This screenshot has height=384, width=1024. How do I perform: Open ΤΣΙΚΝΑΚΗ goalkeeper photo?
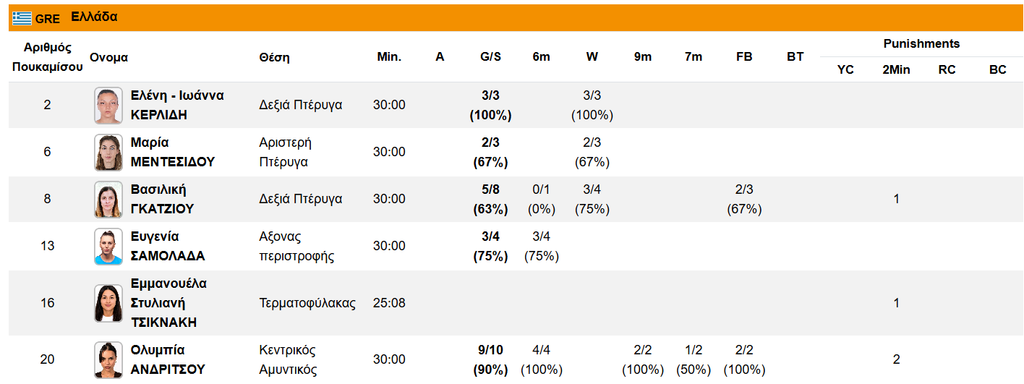point(108,303)
